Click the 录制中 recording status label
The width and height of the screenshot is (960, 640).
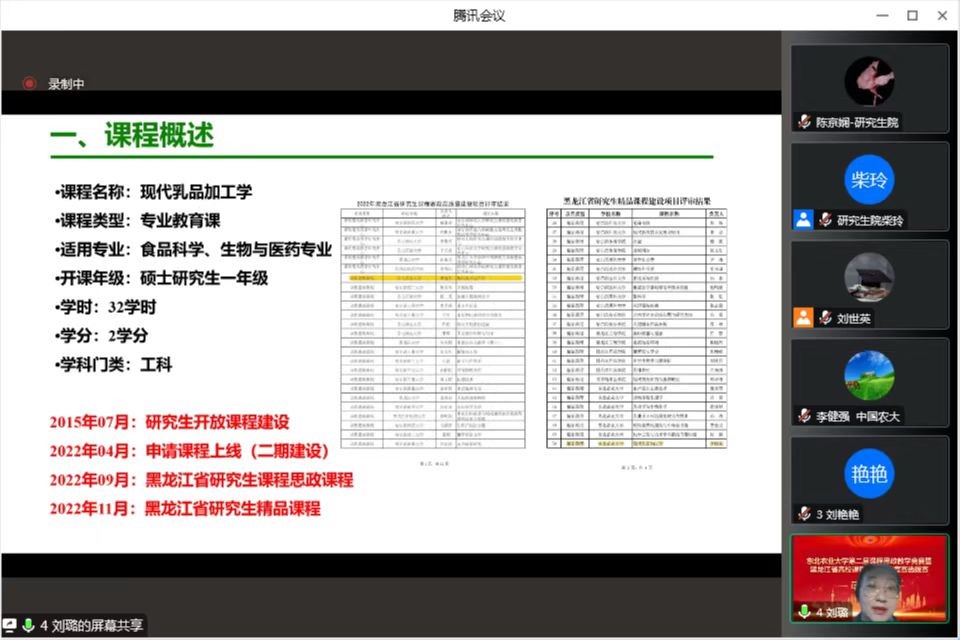(66, 84)
